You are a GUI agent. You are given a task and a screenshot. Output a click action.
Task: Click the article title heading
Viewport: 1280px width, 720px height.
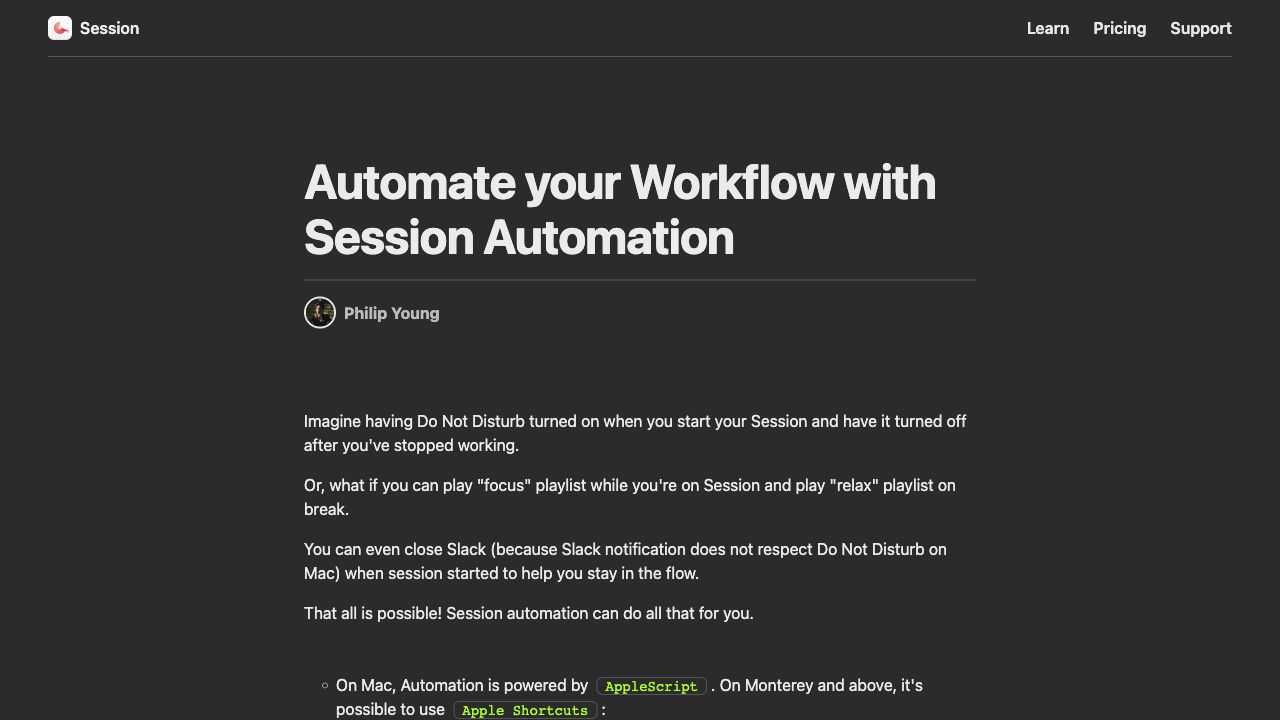620,210
